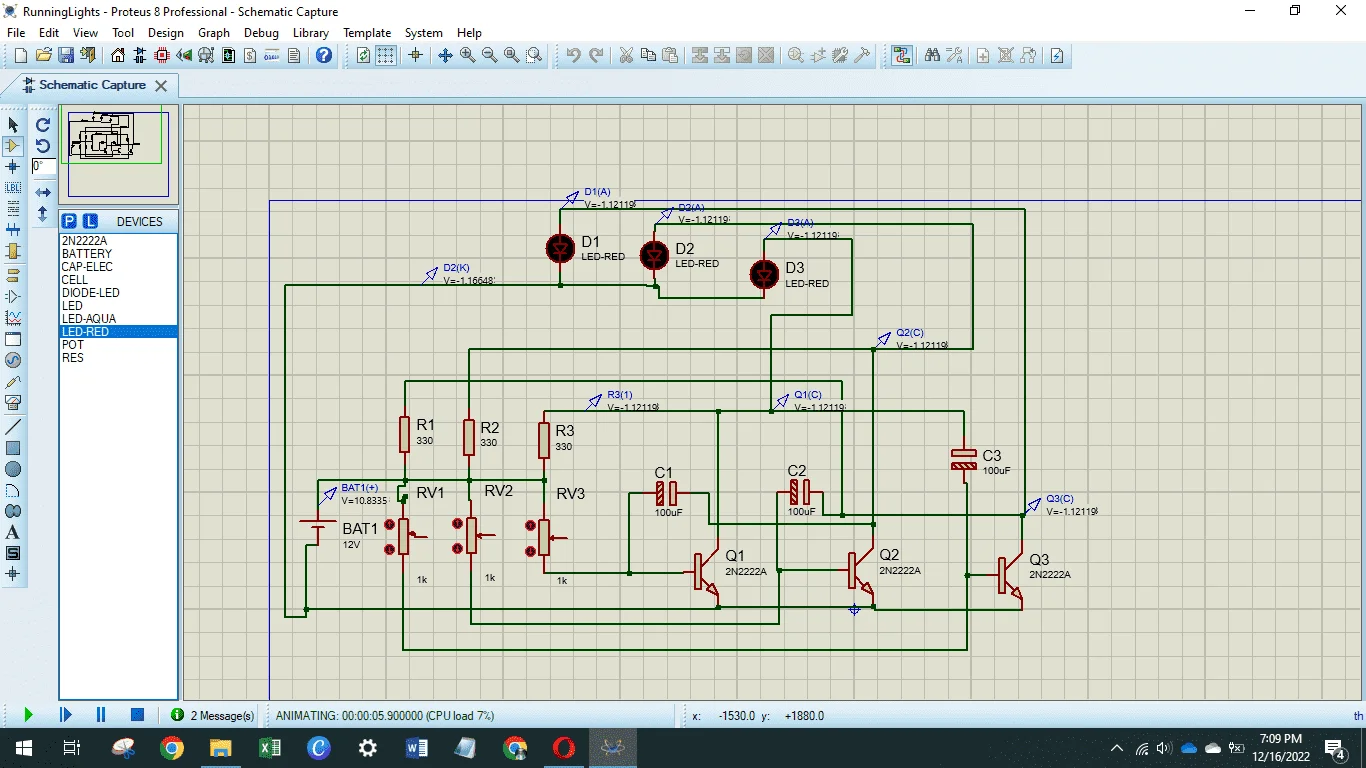Create a new project with toolbar icon
1366x768 pixels.
tap(22, 55)
